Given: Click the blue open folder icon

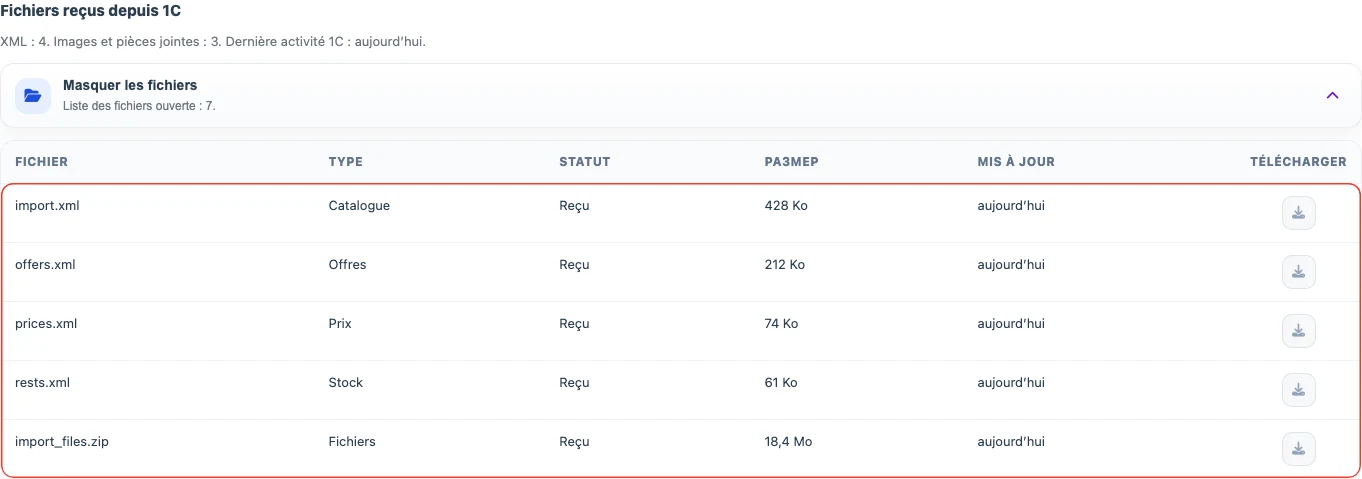Looking at the screenshot, I should [33, 96].
